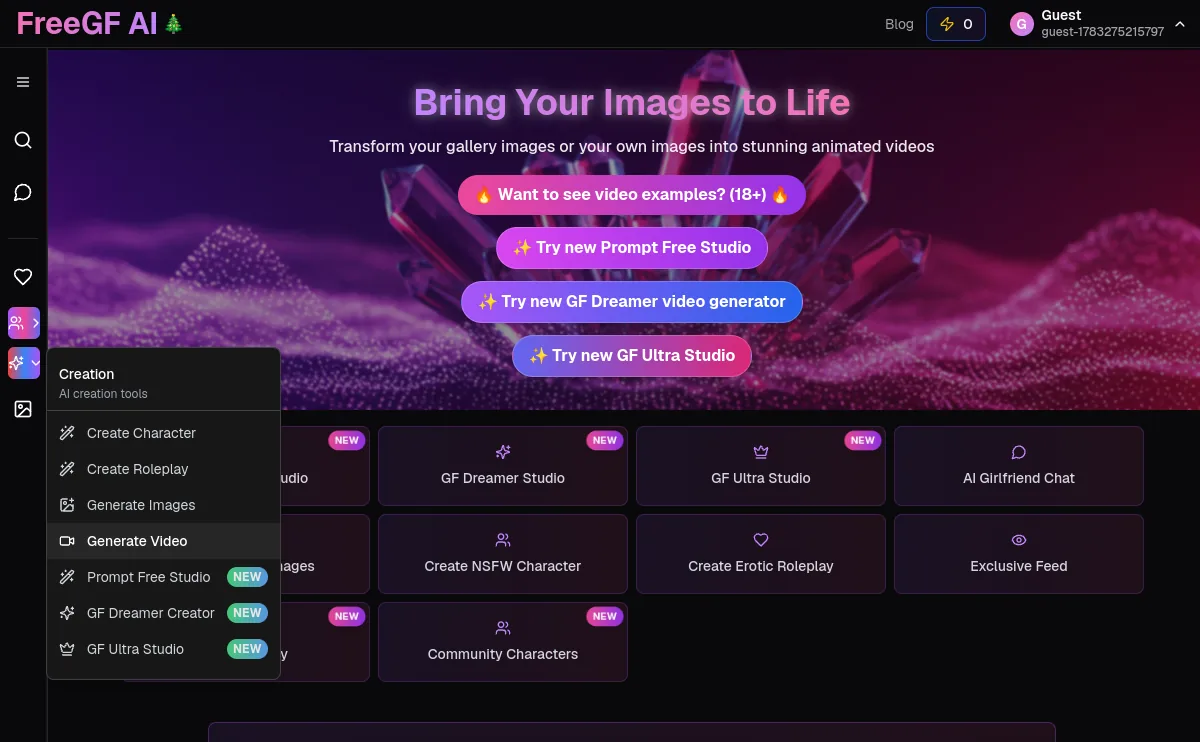Click people icon on Community Characters card

503,628
